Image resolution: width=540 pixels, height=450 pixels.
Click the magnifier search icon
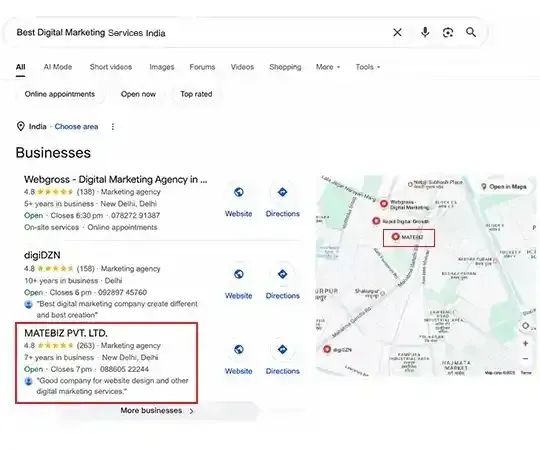[x=471, y=32]
